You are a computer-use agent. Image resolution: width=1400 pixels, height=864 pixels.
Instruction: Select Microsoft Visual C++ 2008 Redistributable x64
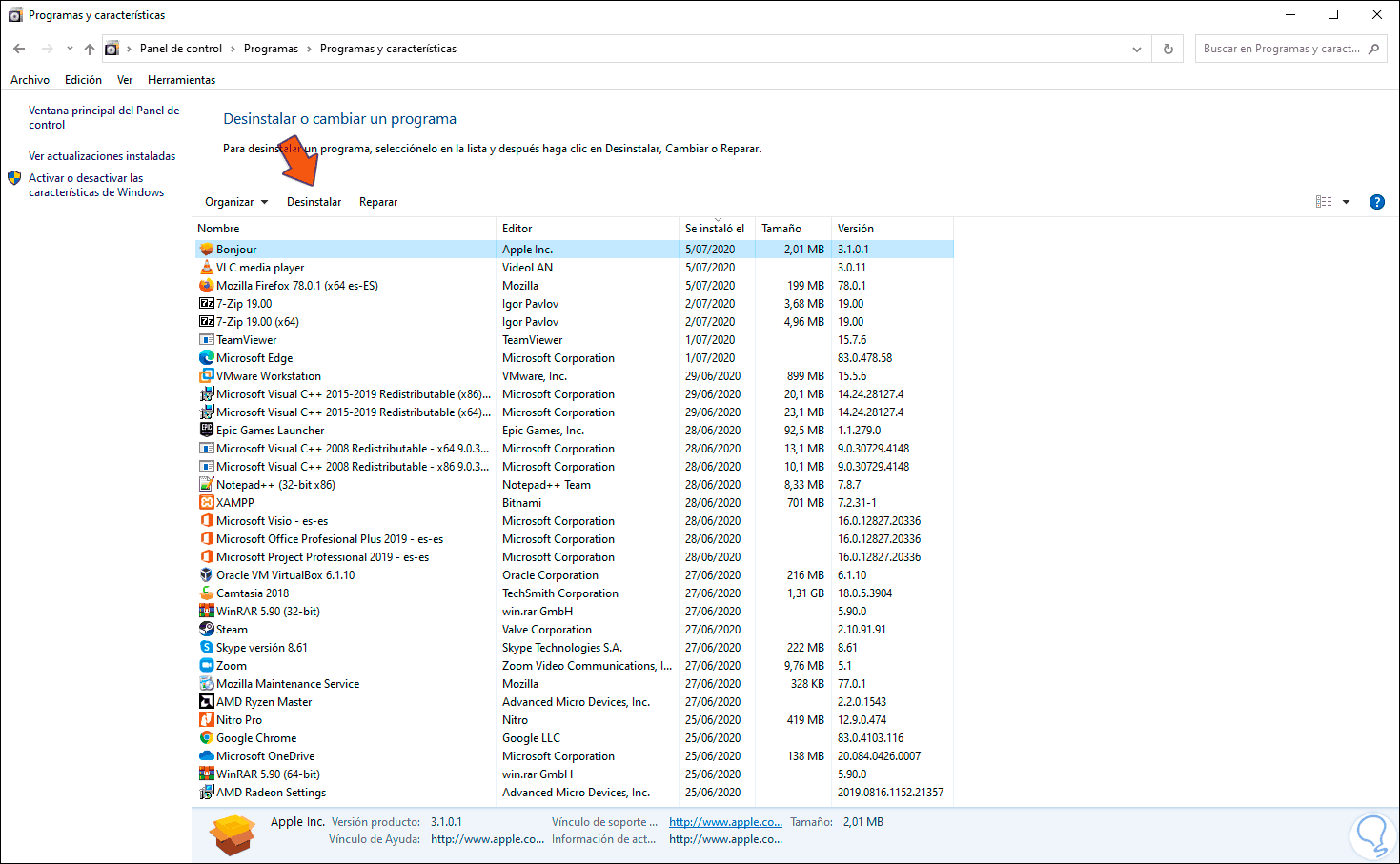(x=574, y=449)
